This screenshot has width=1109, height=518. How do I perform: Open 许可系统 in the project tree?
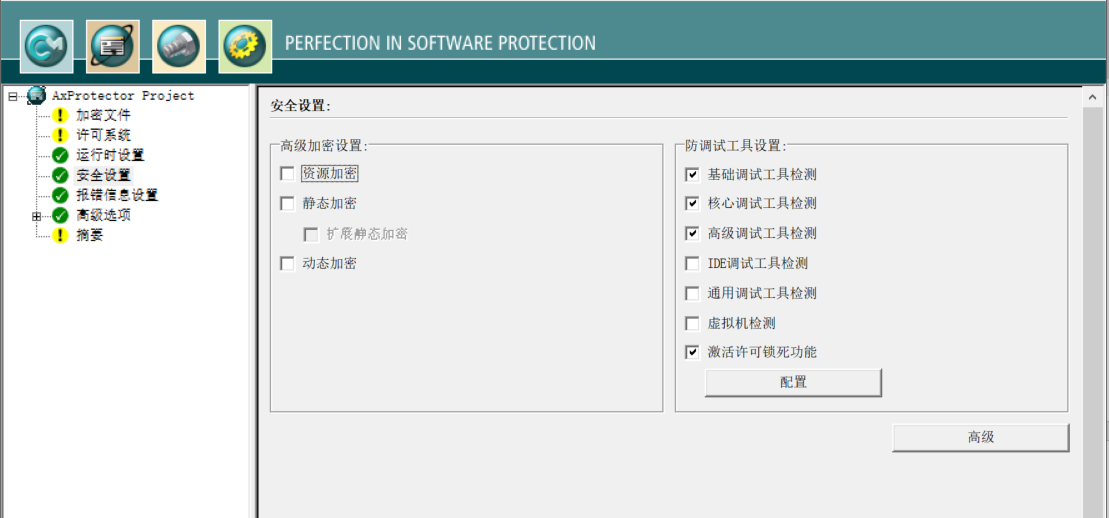pyautogui.click(x=103, y=135)
